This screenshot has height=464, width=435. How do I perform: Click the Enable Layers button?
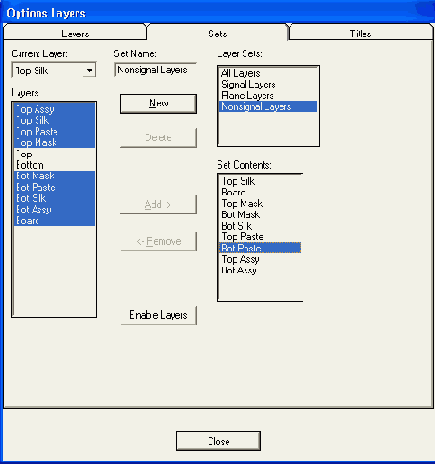pyautogui.click(x=158, y=315)
